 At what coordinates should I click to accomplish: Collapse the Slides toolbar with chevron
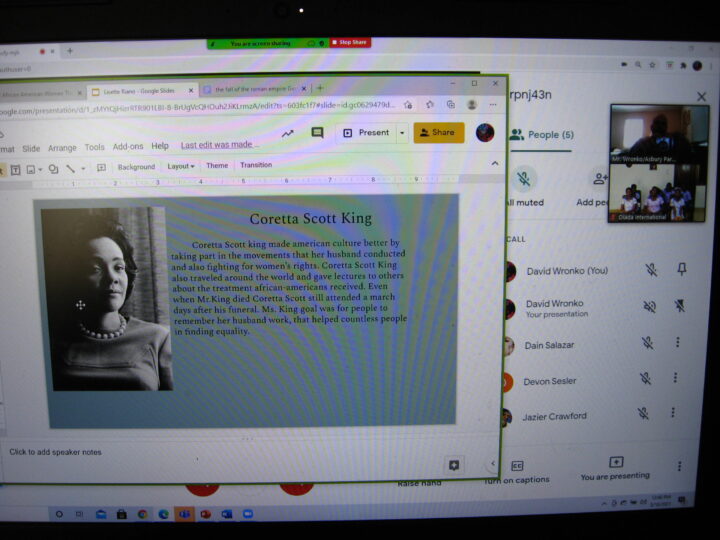click(494, 164)
